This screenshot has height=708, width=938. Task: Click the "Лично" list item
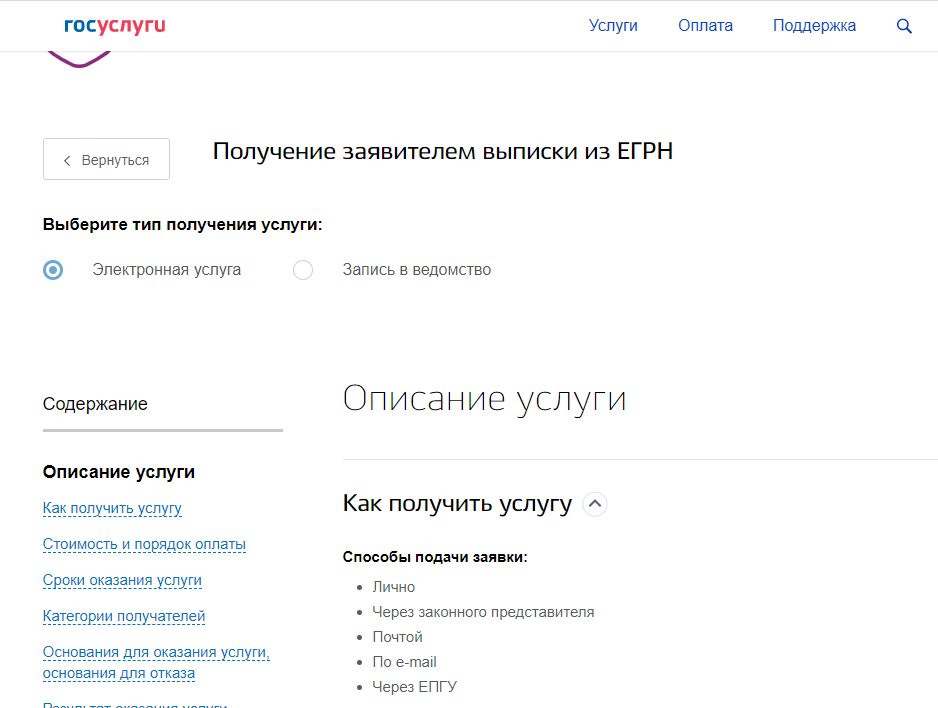coord(394,587)
